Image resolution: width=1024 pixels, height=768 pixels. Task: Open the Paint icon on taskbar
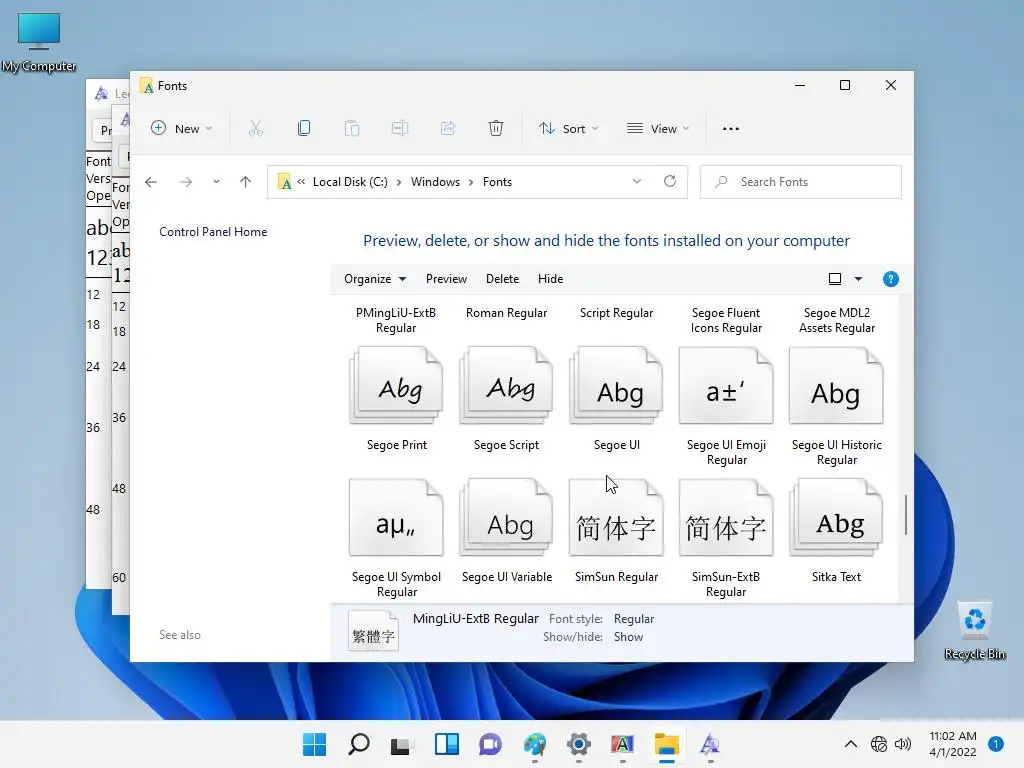pyautogui.click(x=535, y=744)
